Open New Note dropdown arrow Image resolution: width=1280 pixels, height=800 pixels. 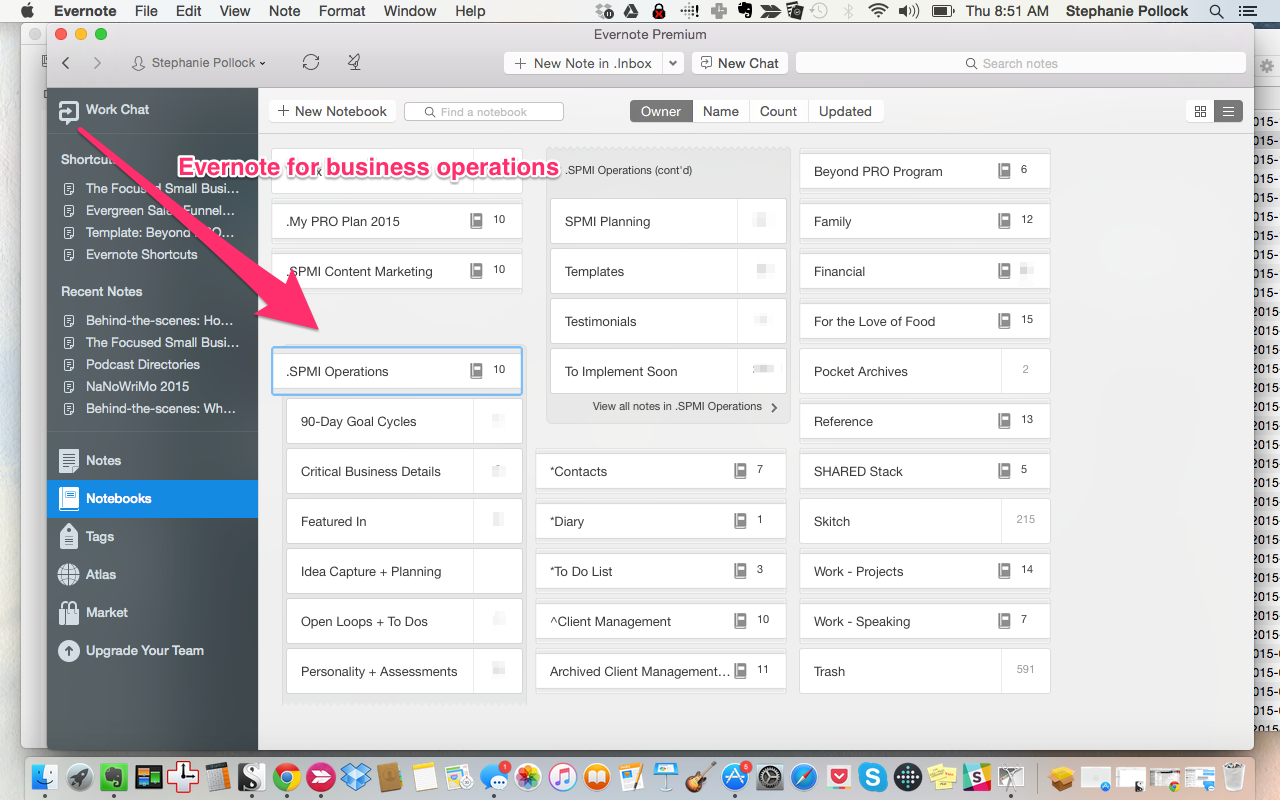tap(673, 63)
